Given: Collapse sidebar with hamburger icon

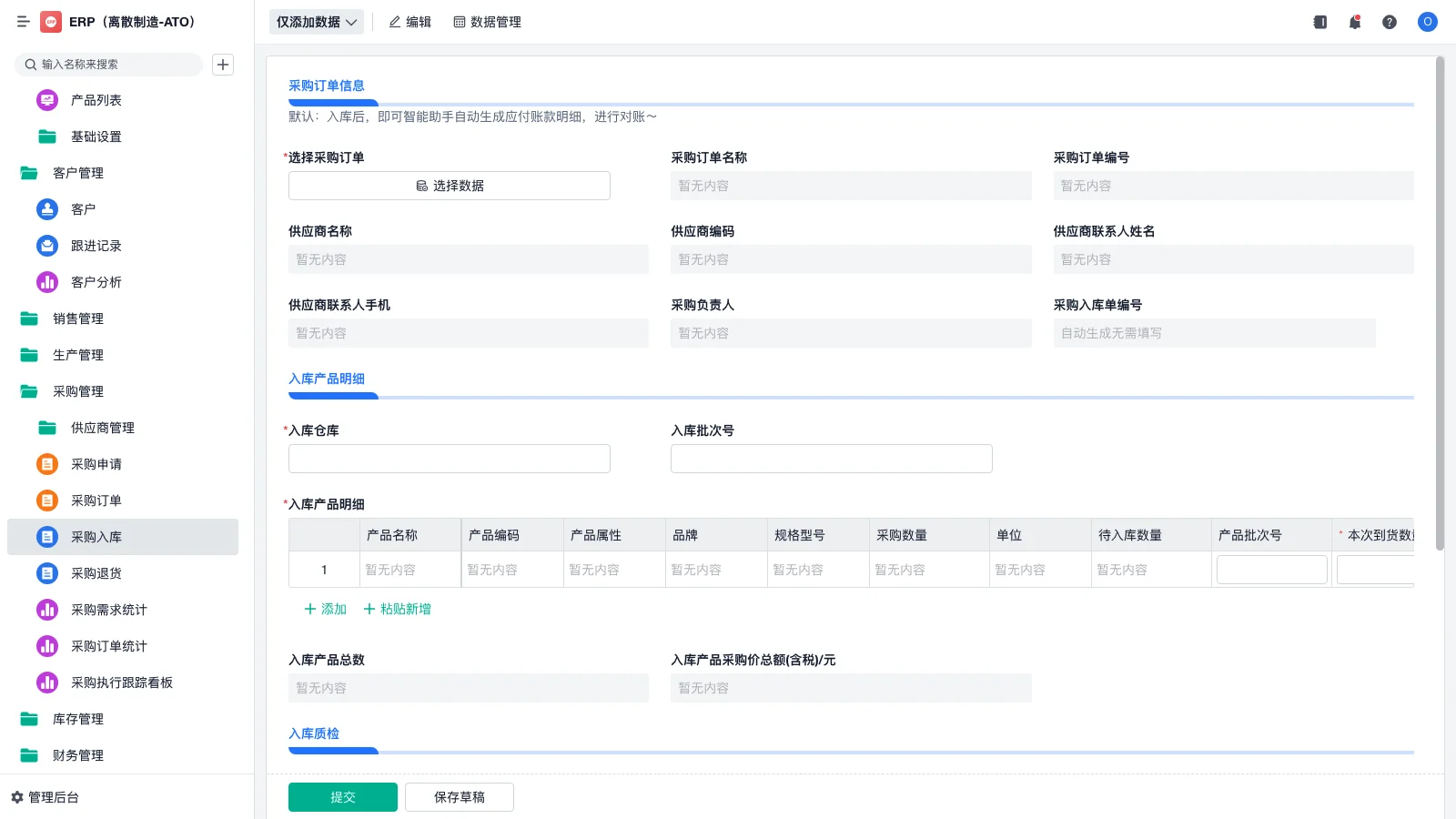Looking at the screenshot, I should tap(23, 22).
